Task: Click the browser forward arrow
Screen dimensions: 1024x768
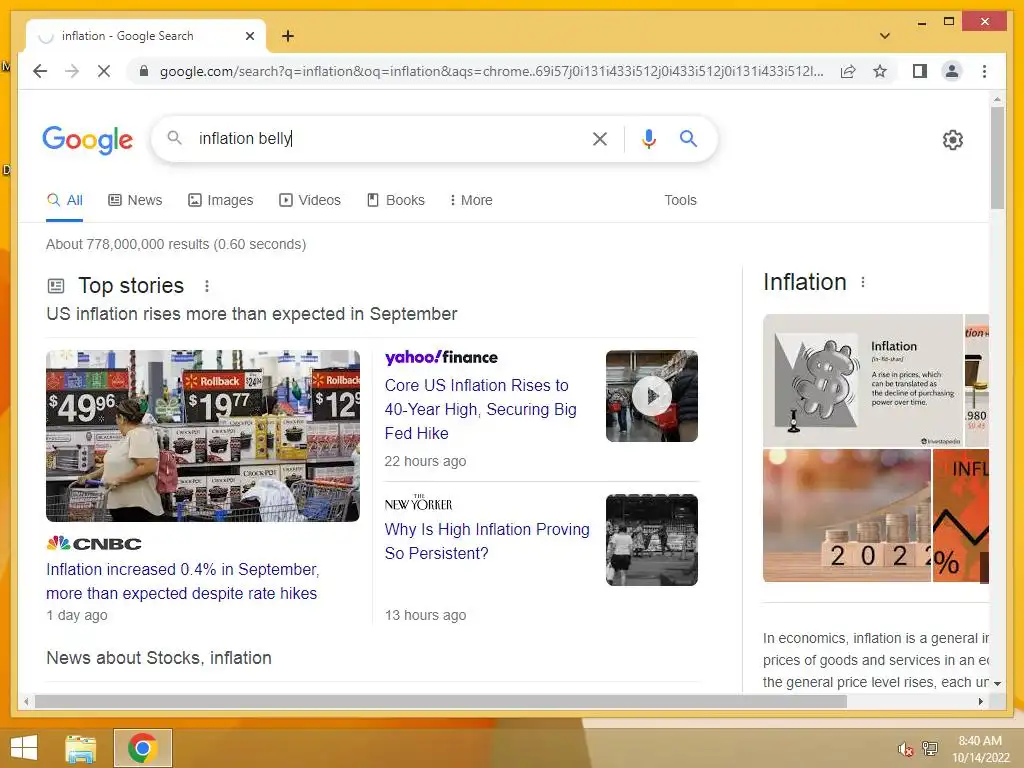Action: (x=72, y=71)
